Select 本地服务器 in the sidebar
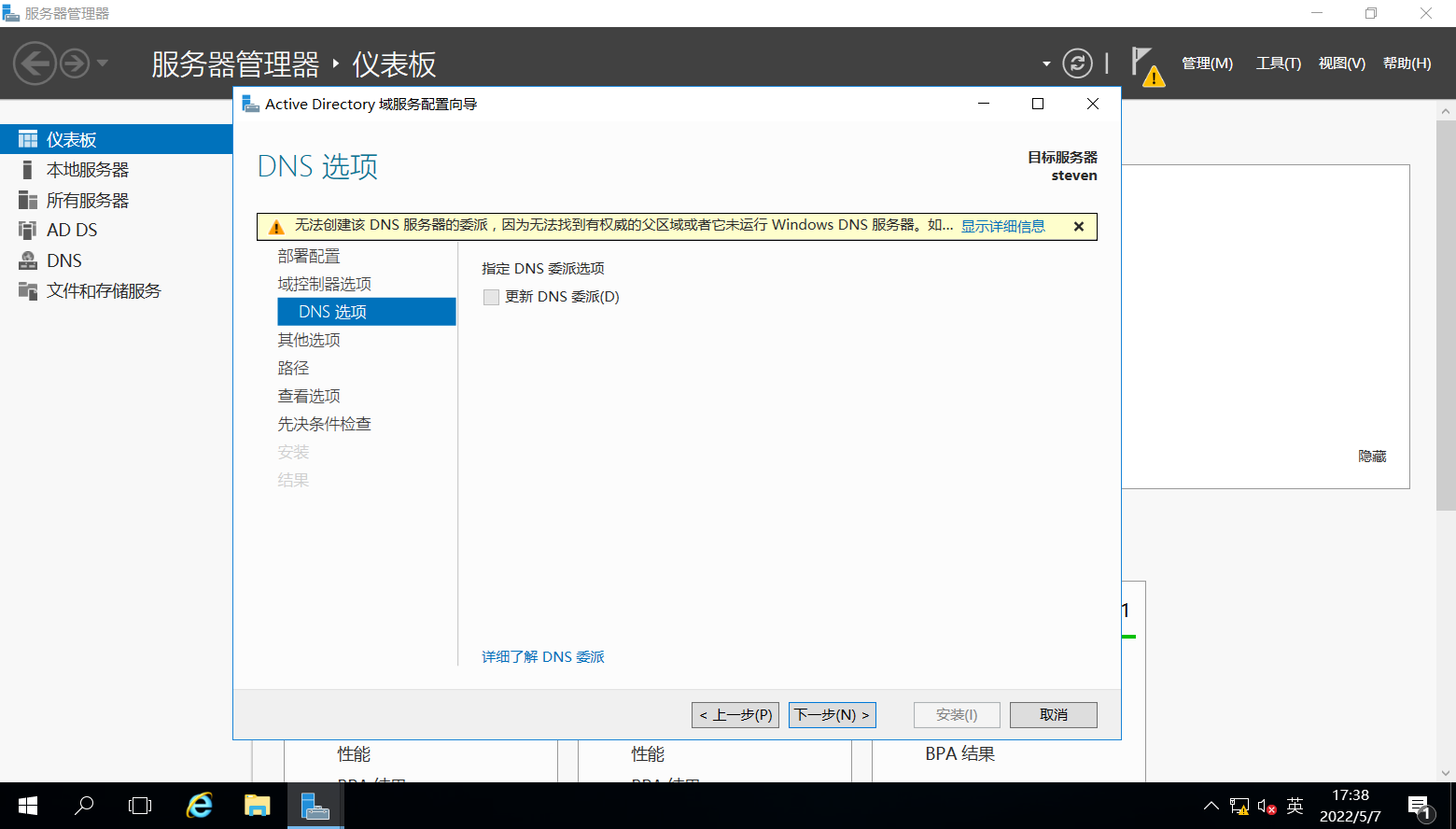The width and height of the screenshot is (1456, 829). (x=116, y=170)
